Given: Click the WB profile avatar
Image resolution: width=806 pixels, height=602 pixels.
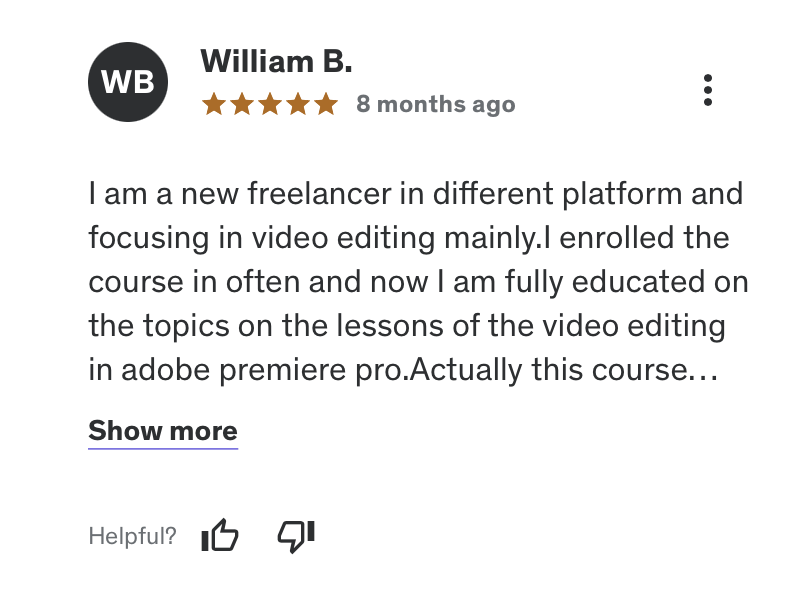Looking at the screenshot, I should (x=127, y=82).
